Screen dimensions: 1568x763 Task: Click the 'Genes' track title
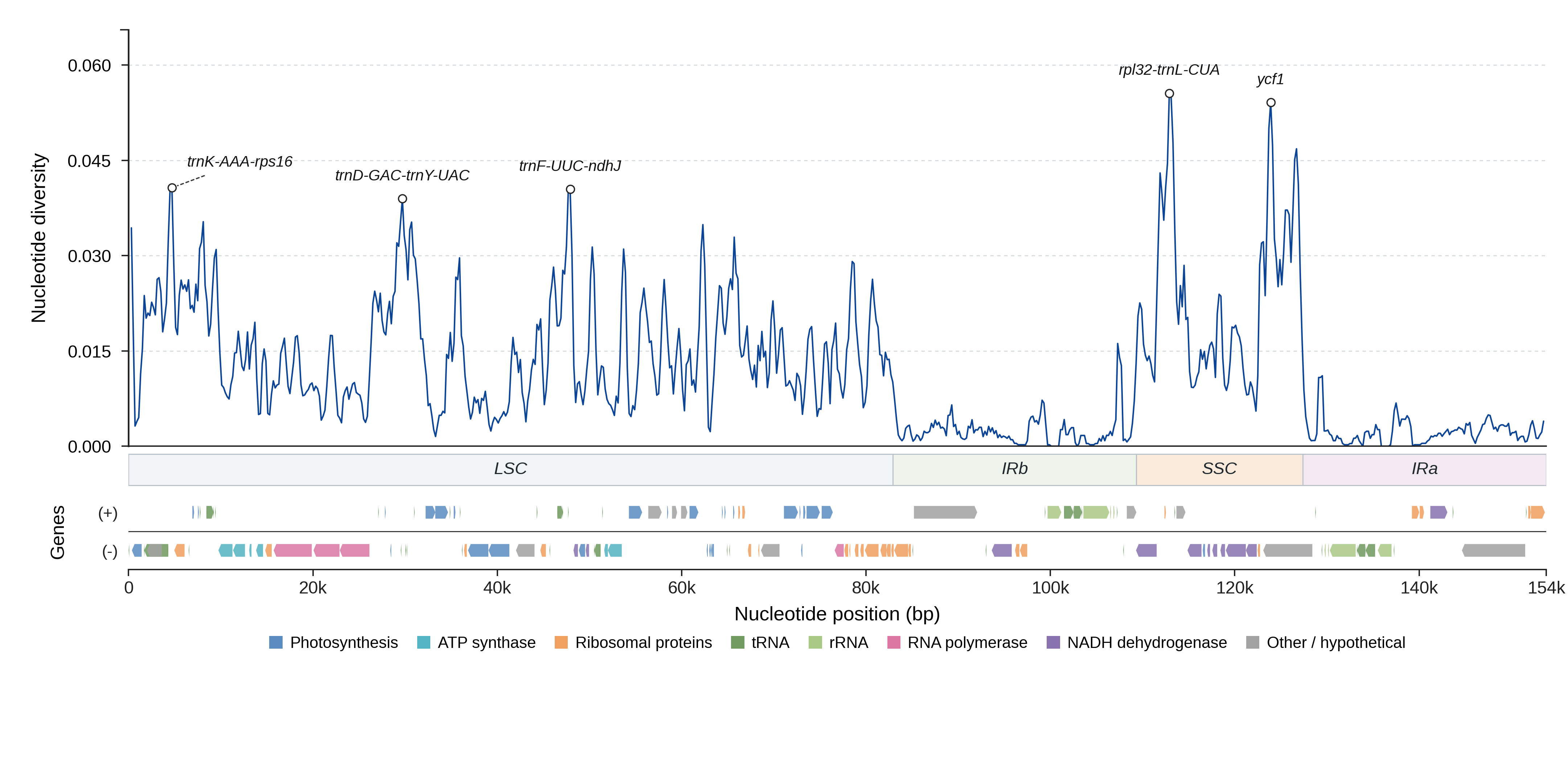58,532
